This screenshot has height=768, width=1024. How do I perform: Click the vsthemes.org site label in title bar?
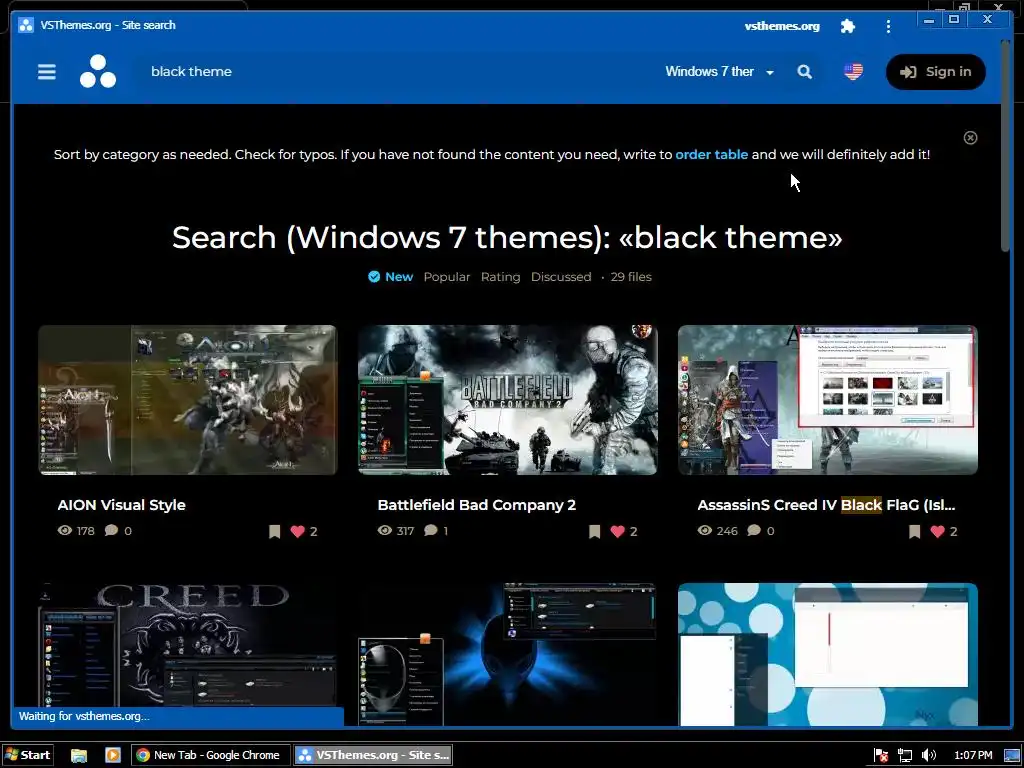[782, 26]
